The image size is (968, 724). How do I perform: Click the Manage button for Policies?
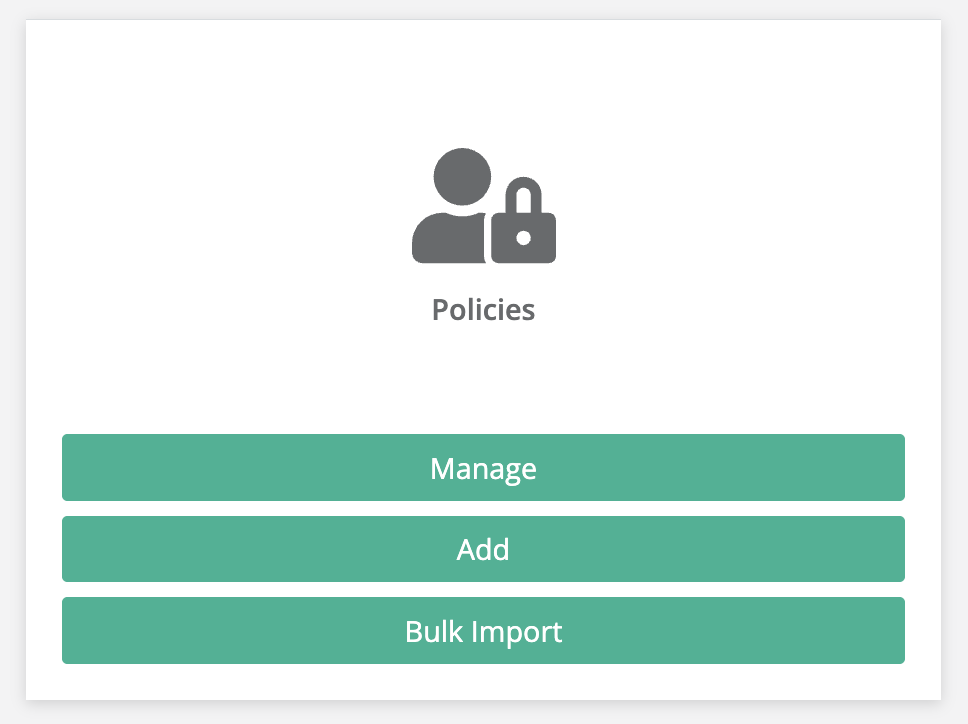(483, 467)
